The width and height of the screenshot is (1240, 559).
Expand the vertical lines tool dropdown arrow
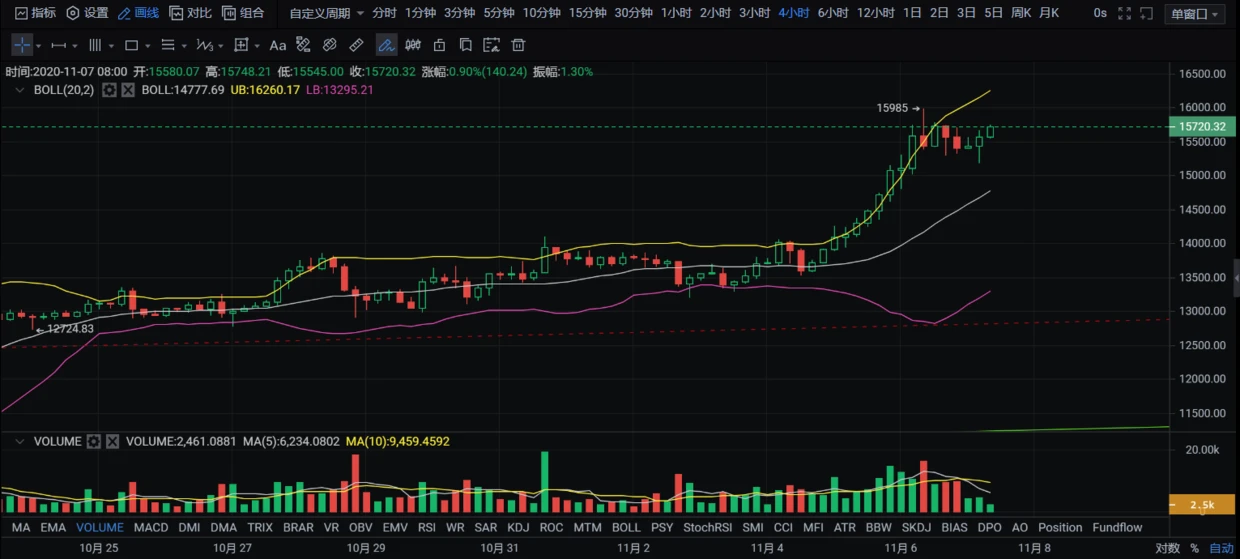[x=112, y=46]
